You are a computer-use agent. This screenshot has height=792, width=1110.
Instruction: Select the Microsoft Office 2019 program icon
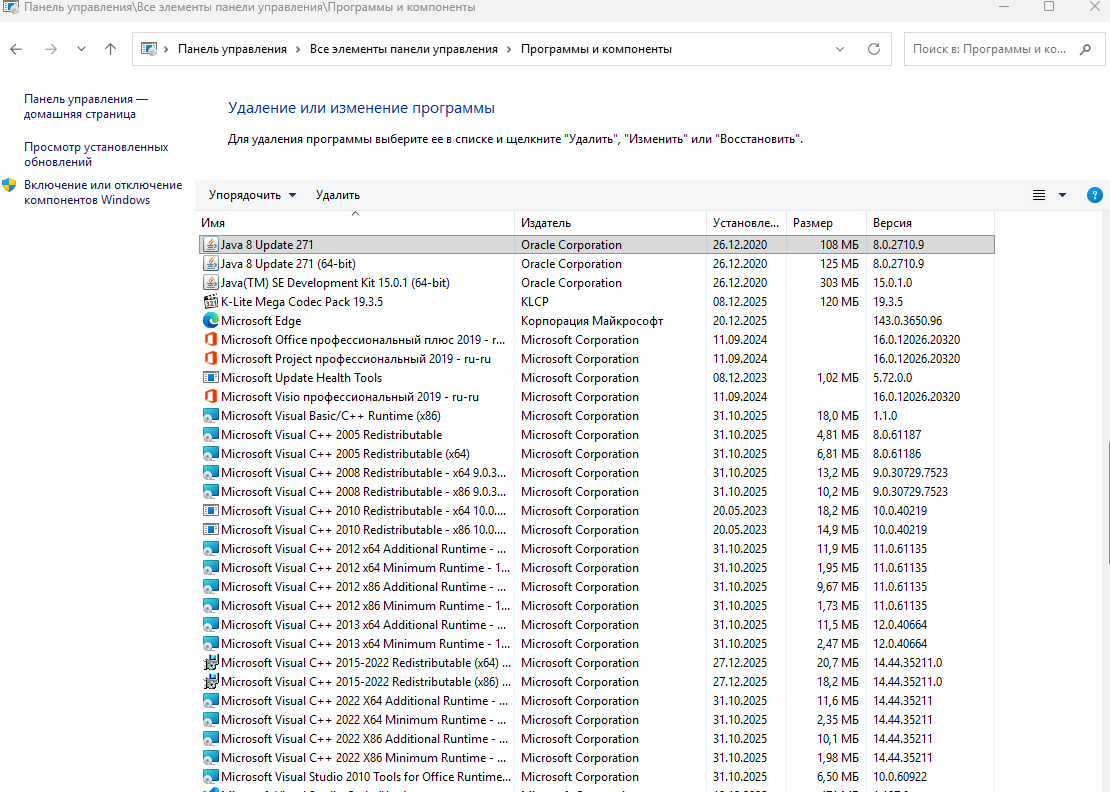pos(210,339)
